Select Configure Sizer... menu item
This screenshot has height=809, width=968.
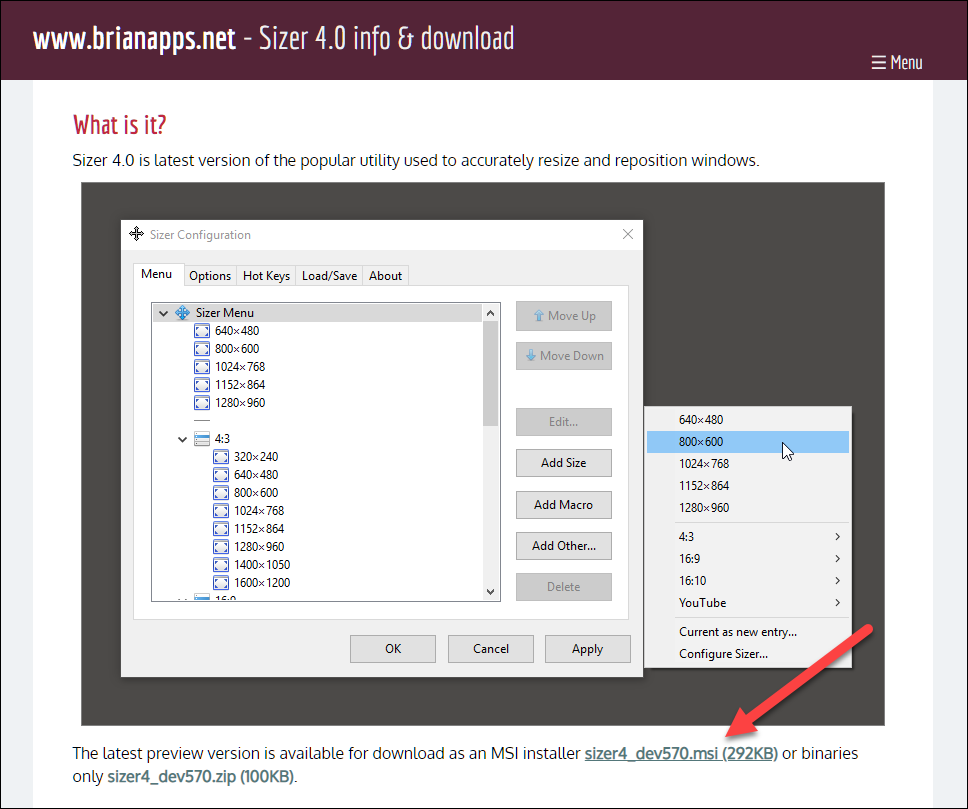coord(748,654)
